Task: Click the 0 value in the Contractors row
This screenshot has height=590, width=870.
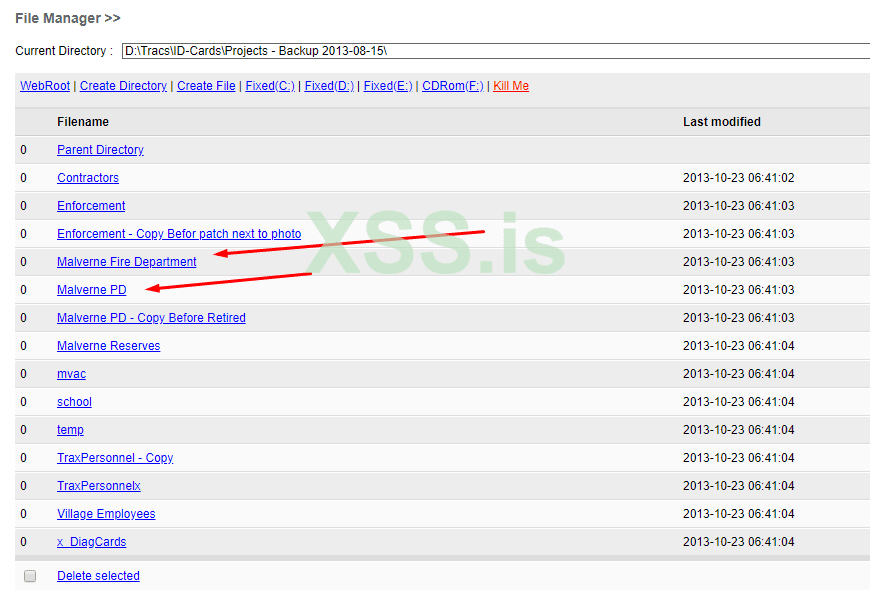Action: (23, 178)
